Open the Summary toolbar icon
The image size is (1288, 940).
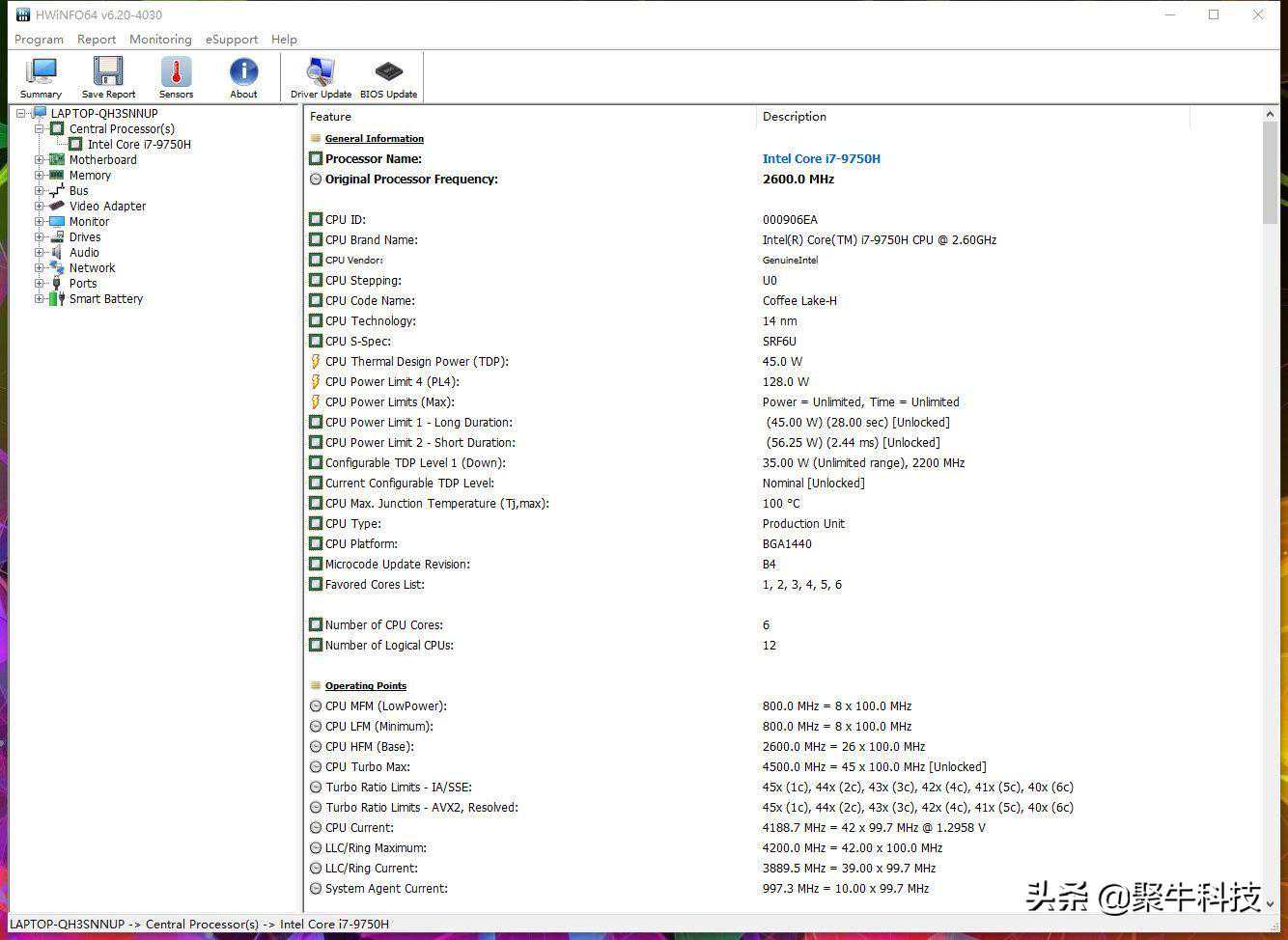point(41,77)
